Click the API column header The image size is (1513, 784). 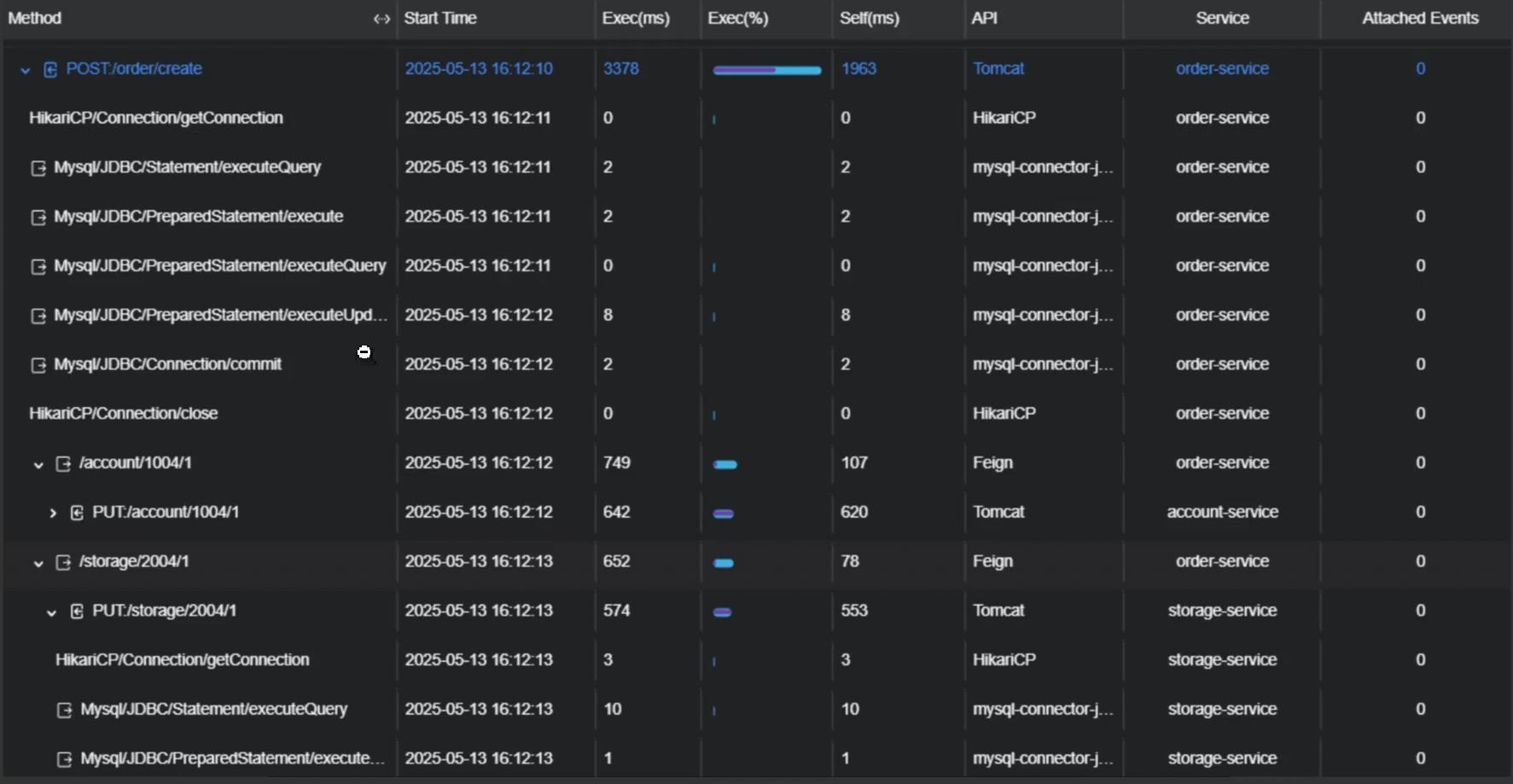984,18
